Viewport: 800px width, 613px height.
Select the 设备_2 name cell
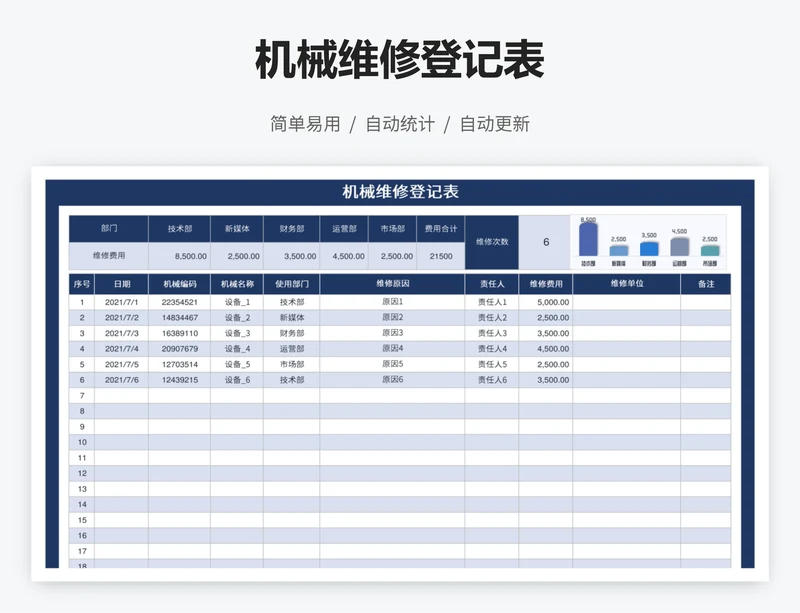[x=237, y=317]
